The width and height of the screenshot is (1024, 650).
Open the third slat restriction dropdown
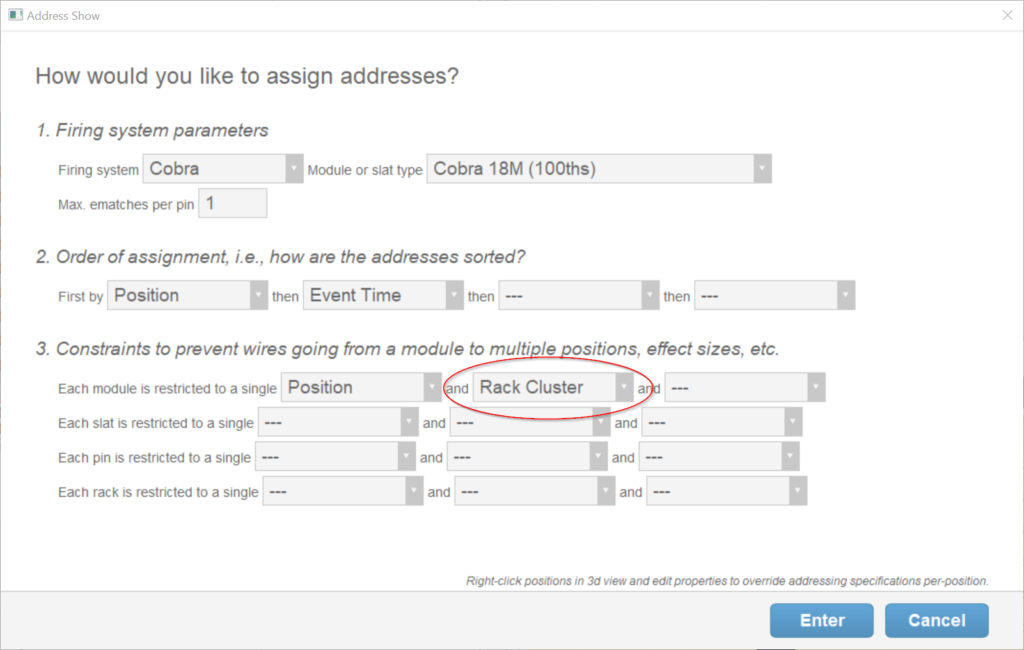[723, 423]
